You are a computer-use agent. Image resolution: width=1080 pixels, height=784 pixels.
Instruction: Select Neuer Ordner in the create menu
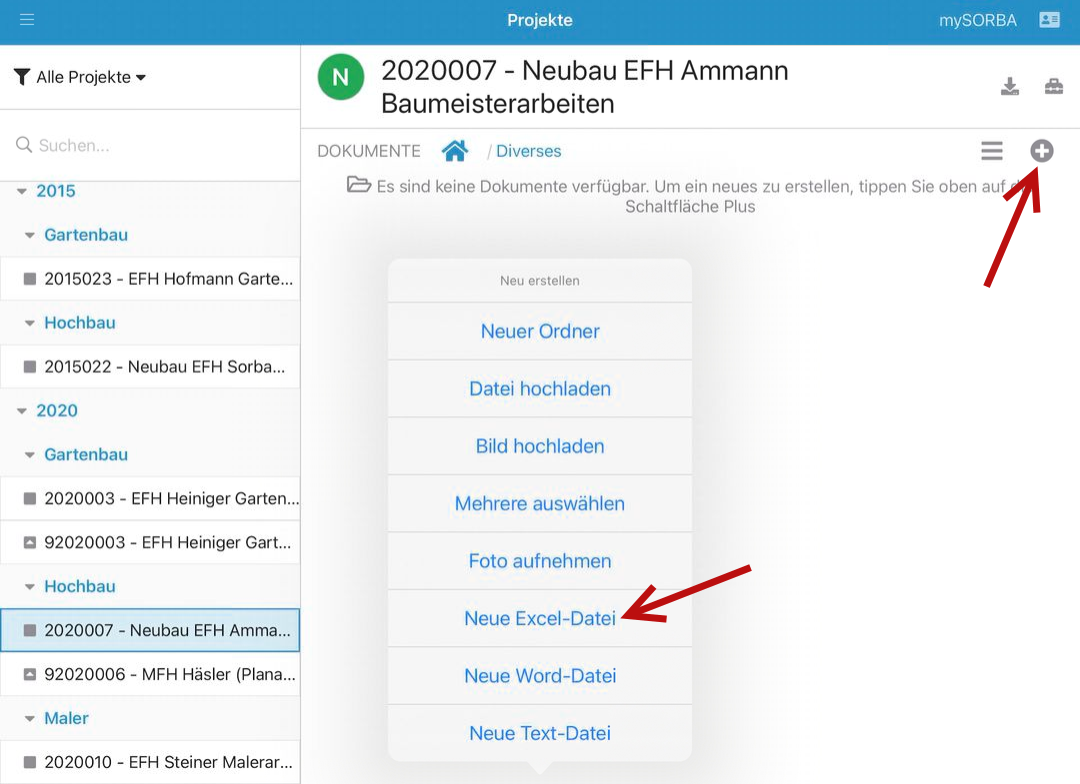540,332
